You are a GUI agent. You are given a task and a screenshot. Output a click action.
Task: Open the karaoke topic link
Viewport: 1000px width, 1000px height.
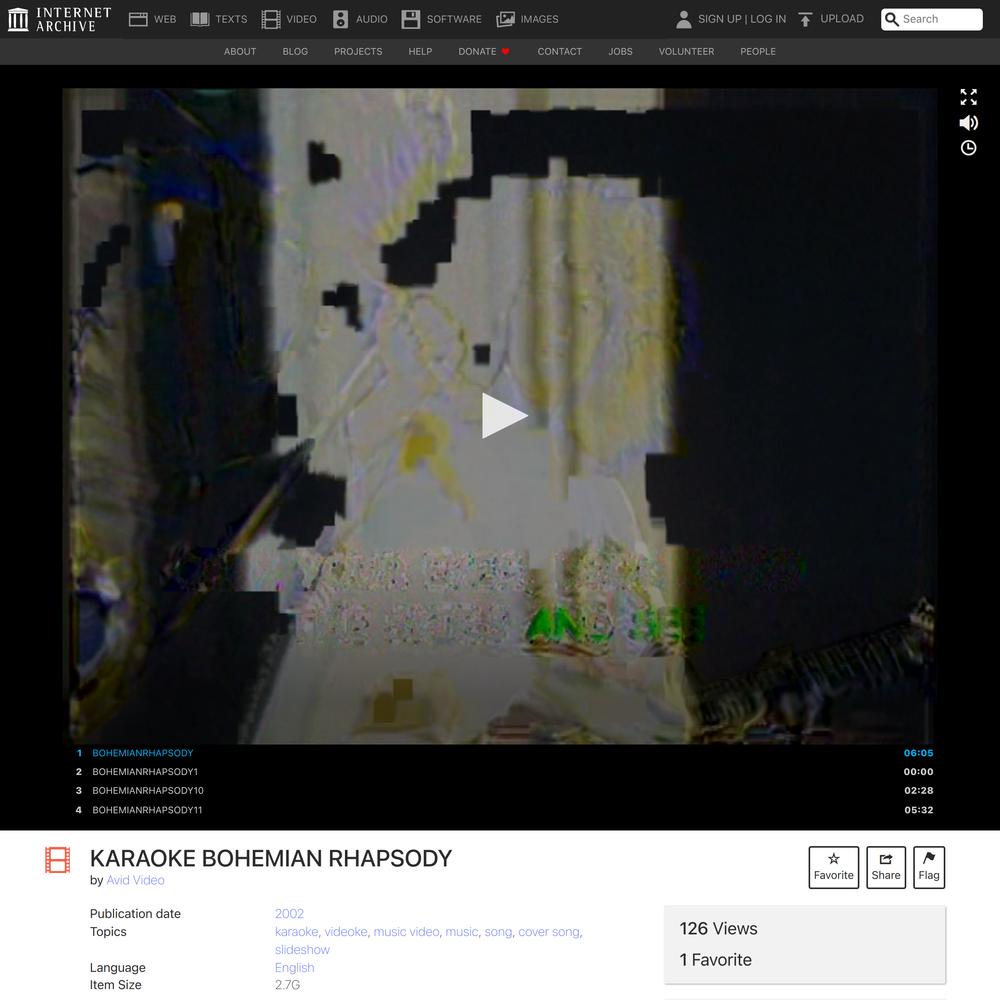click(x=297, y=932)
